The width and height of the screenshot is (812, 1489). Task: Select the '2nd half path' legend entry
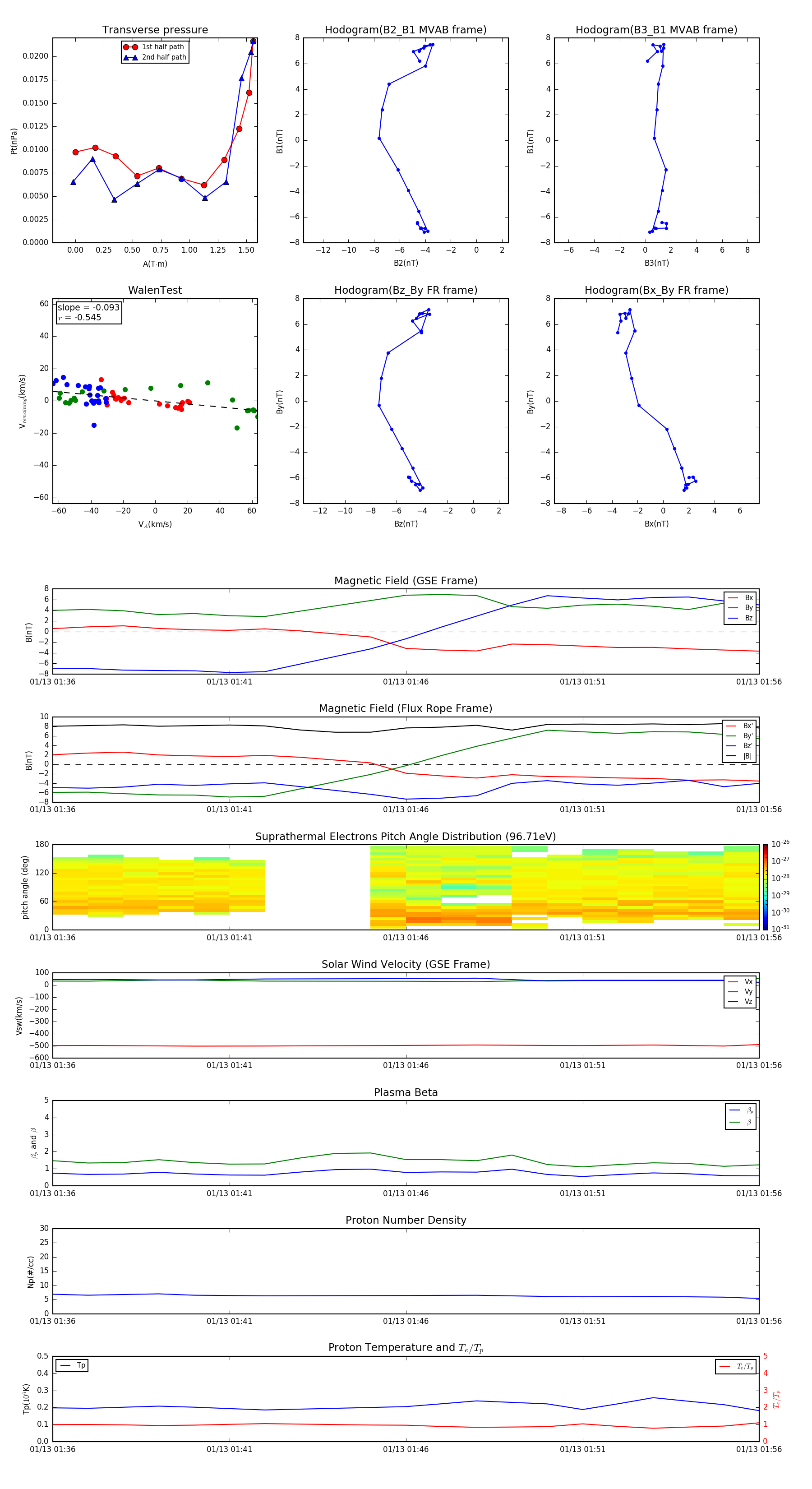(x=155, y=57)
